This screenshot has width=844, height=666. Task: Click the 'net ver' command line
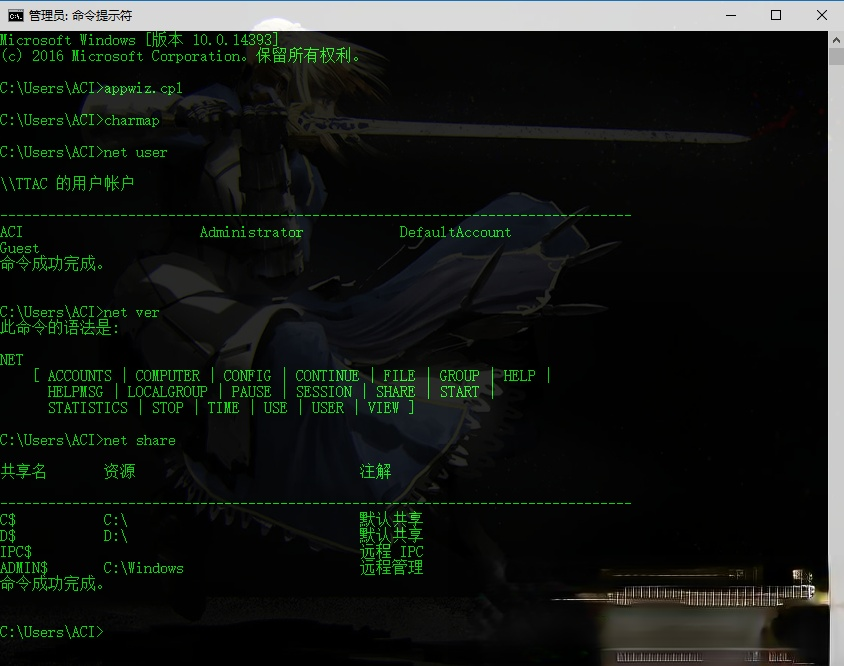click(x=80, y=312)
